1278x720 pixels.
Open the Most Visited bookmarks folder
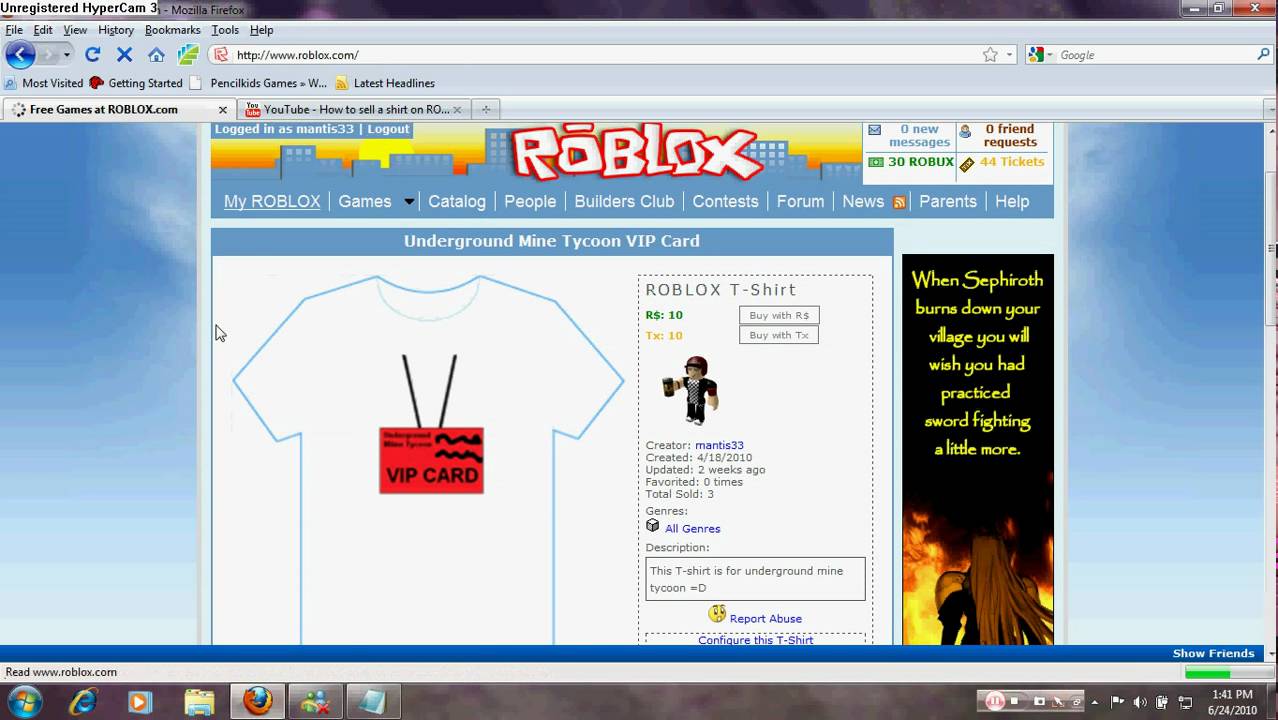[x=44, y=83]
